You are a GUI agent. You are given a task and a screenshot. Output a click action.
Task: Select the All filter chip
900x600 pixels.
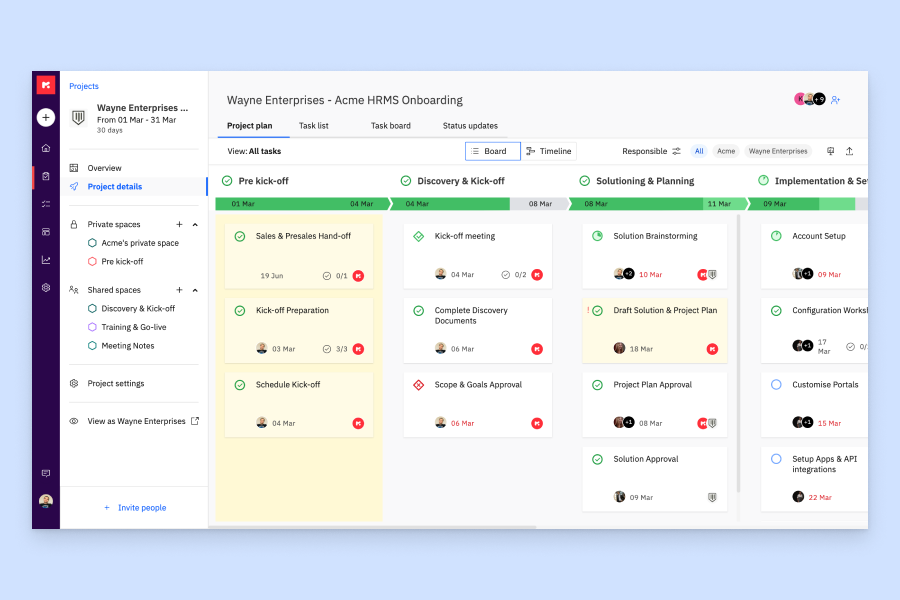699,151
